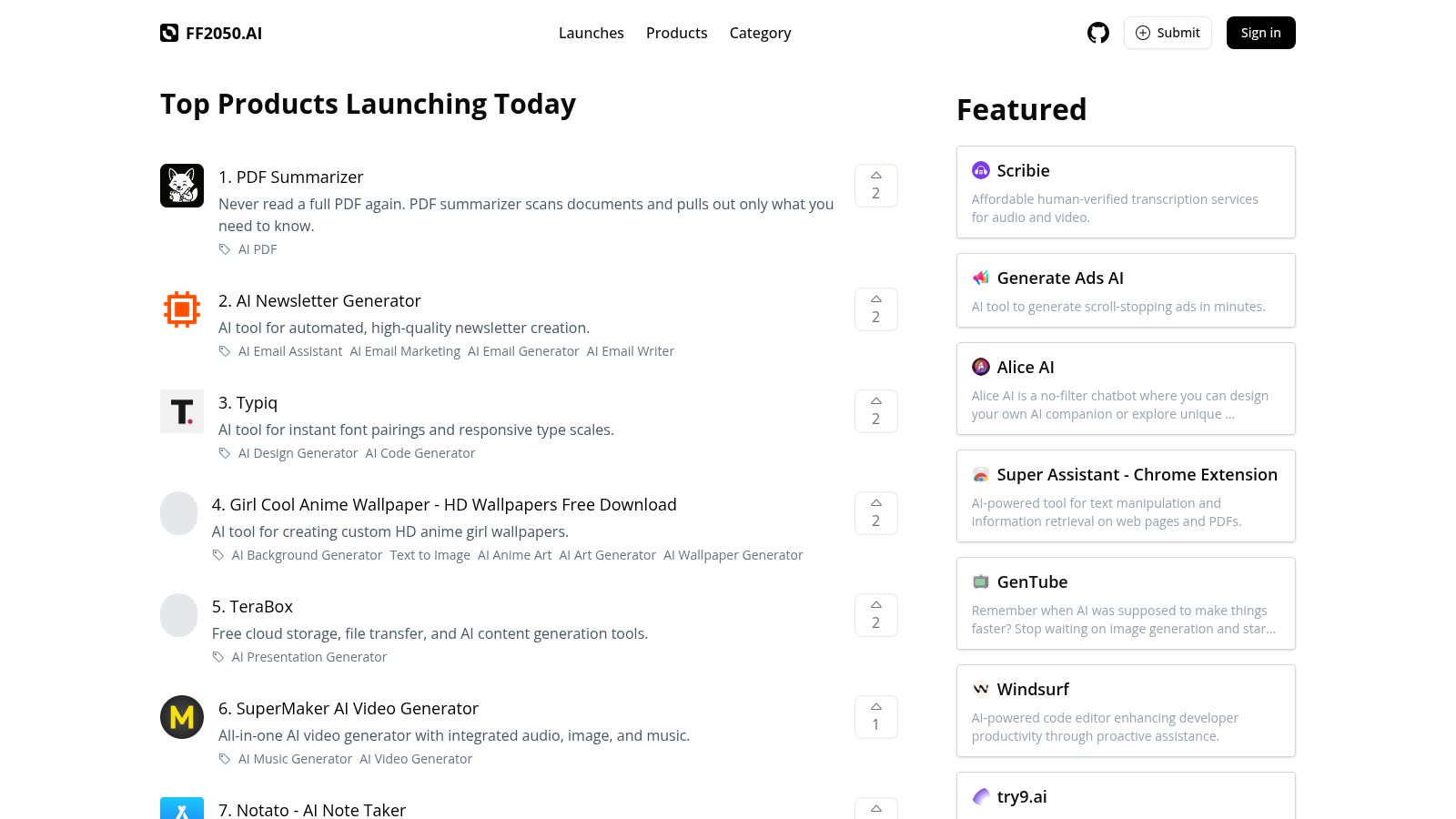
Task: Select the AI Code Generator tag
Action: pyautogui.click(x=420, y=453)
